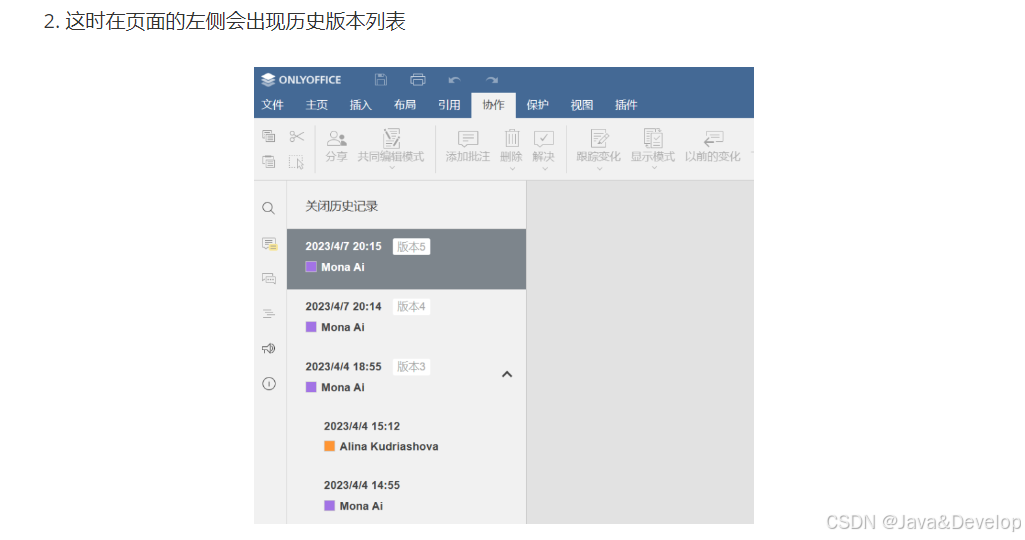Open dropdown arrow under 显示模式
The width and height of the screenshot is (1025, 540).
[654, 169]
